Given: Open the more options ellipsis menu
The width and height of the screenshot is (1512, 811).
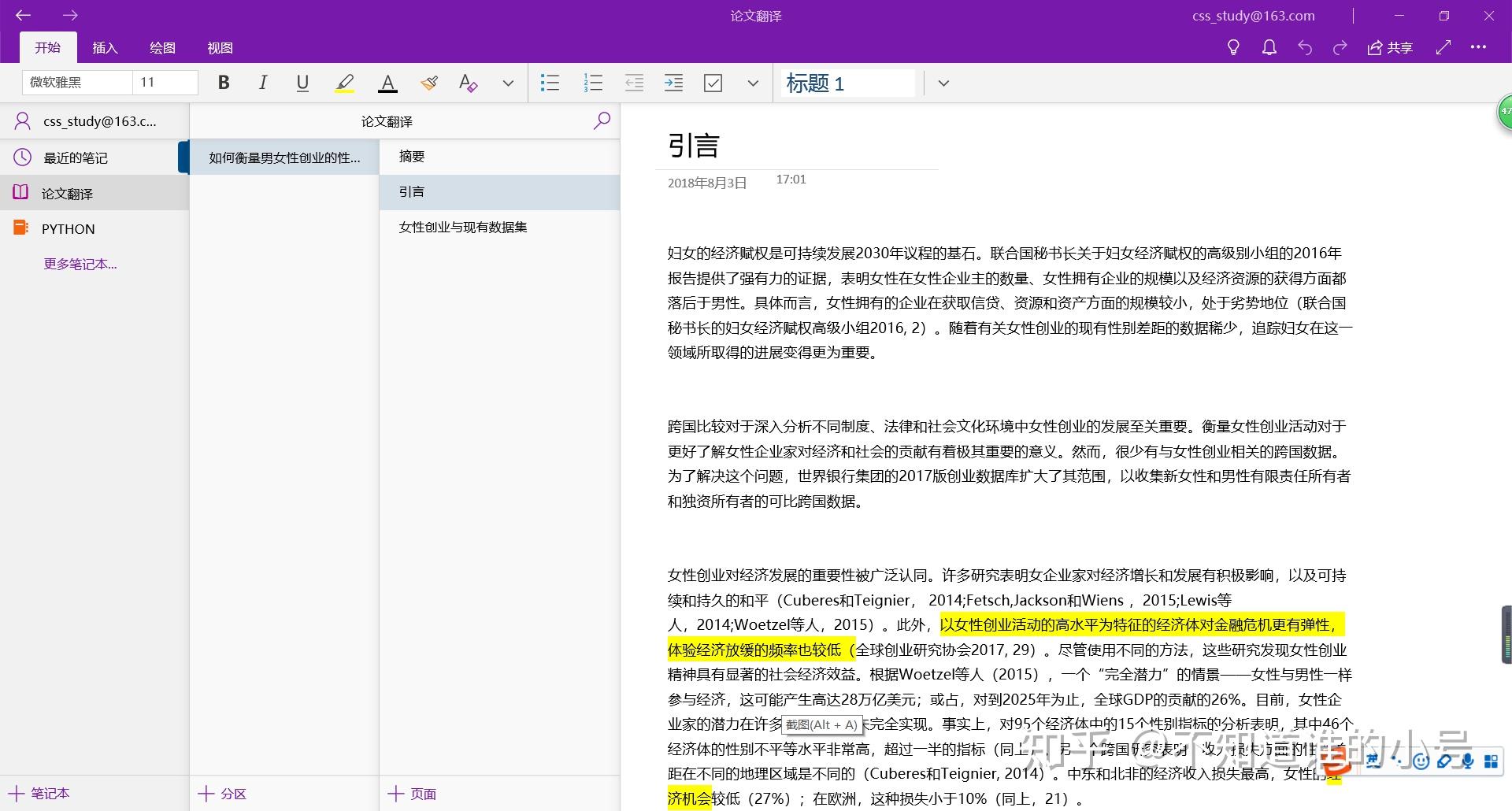Looking at the screenshot, I should click(x=1478, y=47).
